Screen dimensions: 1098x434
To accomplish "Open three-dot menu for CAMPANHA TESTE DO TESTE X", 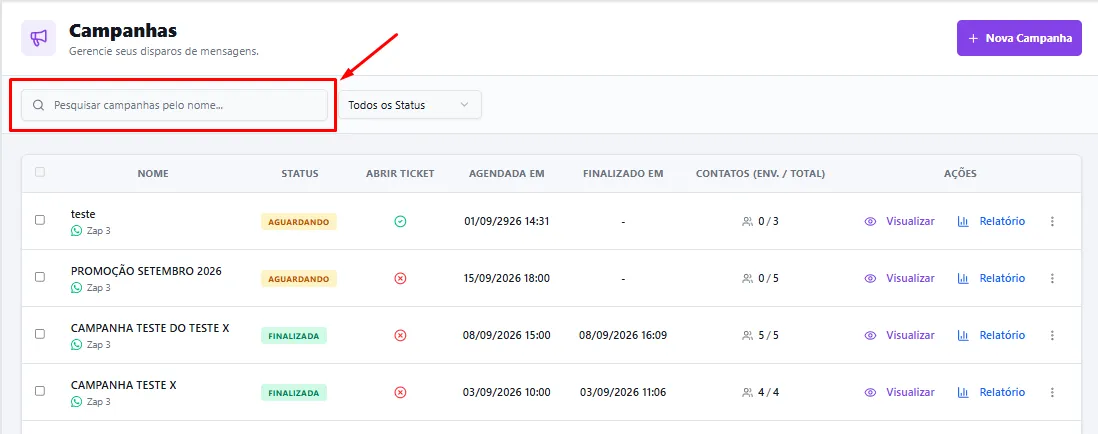I will coord(1052,335).
